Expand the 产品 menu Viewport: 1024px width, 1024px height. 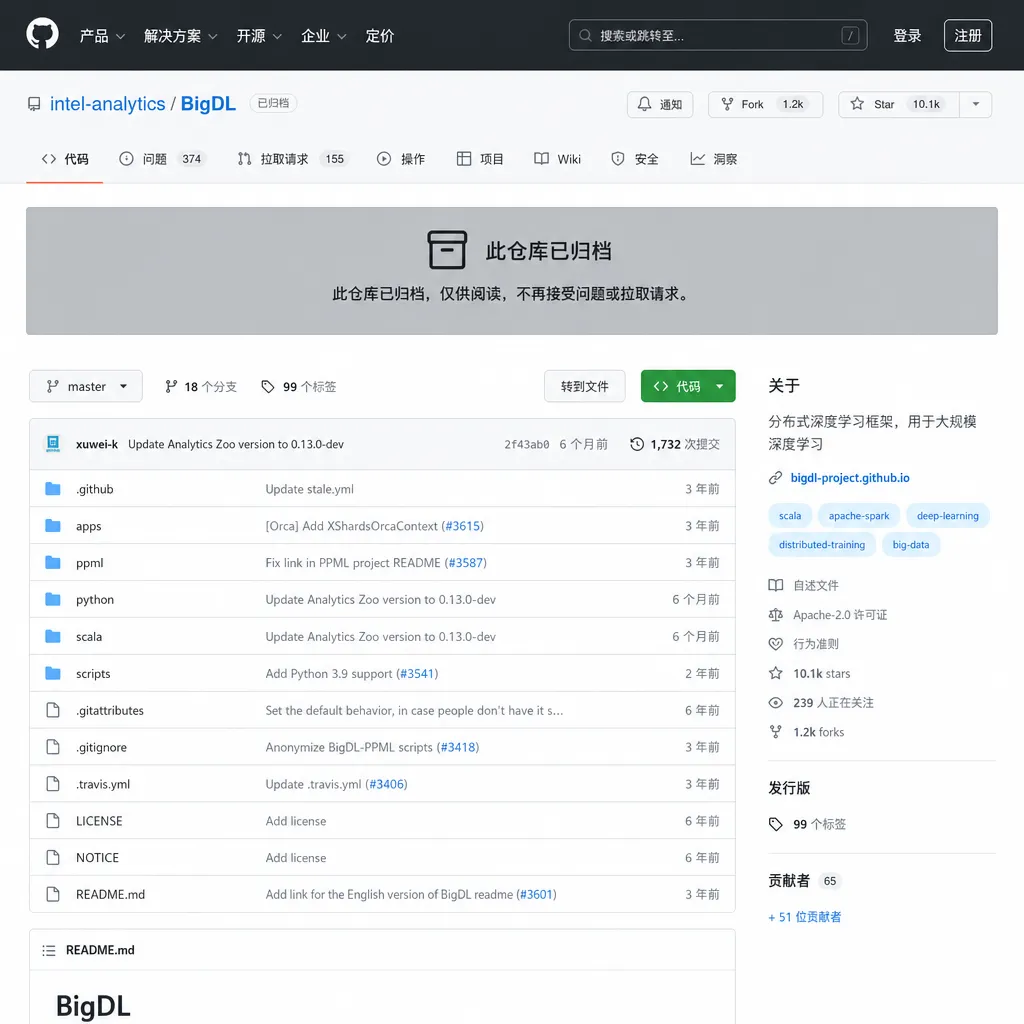[x=102, y=36]
